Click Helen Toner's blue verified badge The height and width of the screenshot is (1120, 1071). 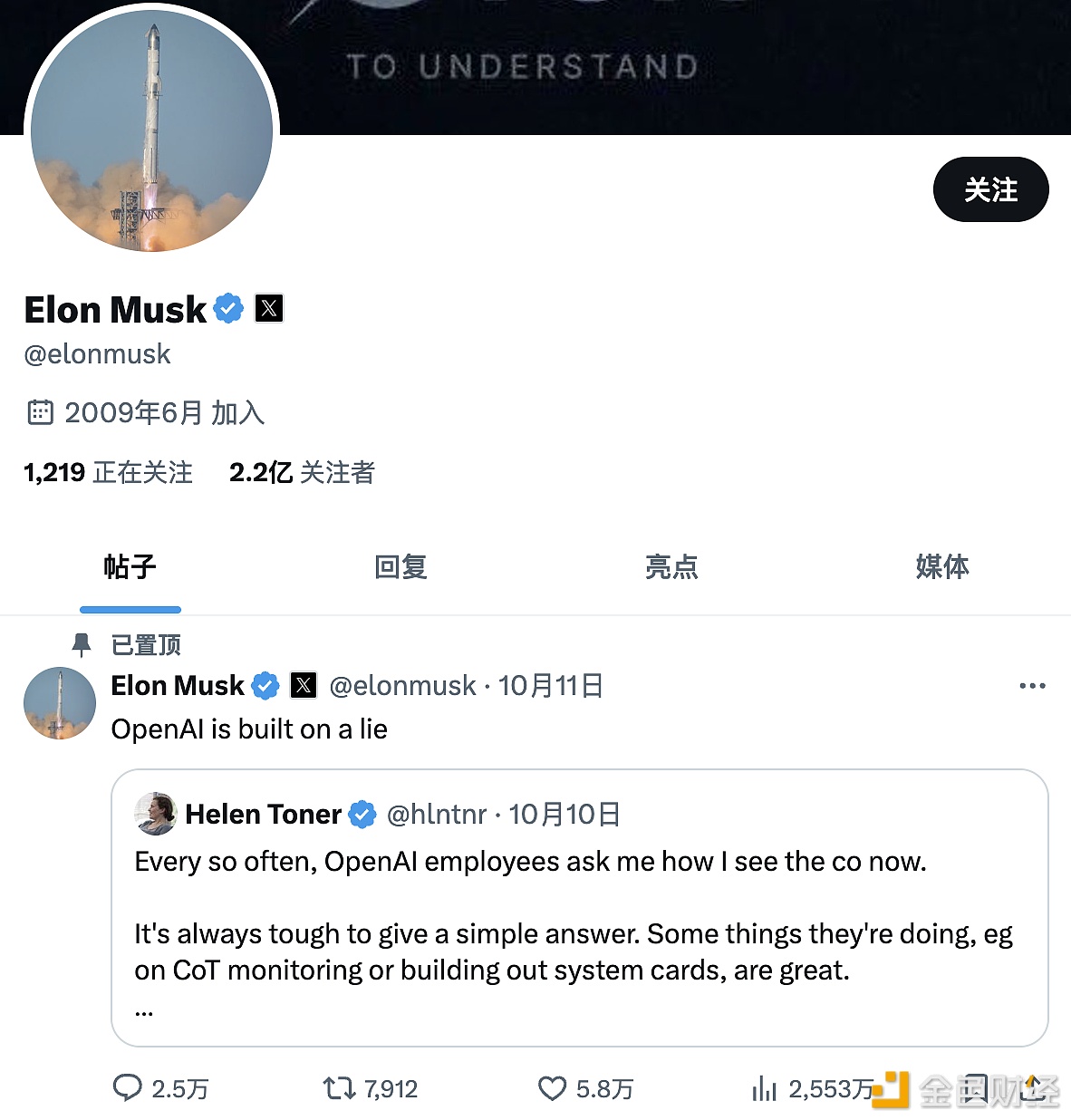pyautogui.click(x=362, y=815)
